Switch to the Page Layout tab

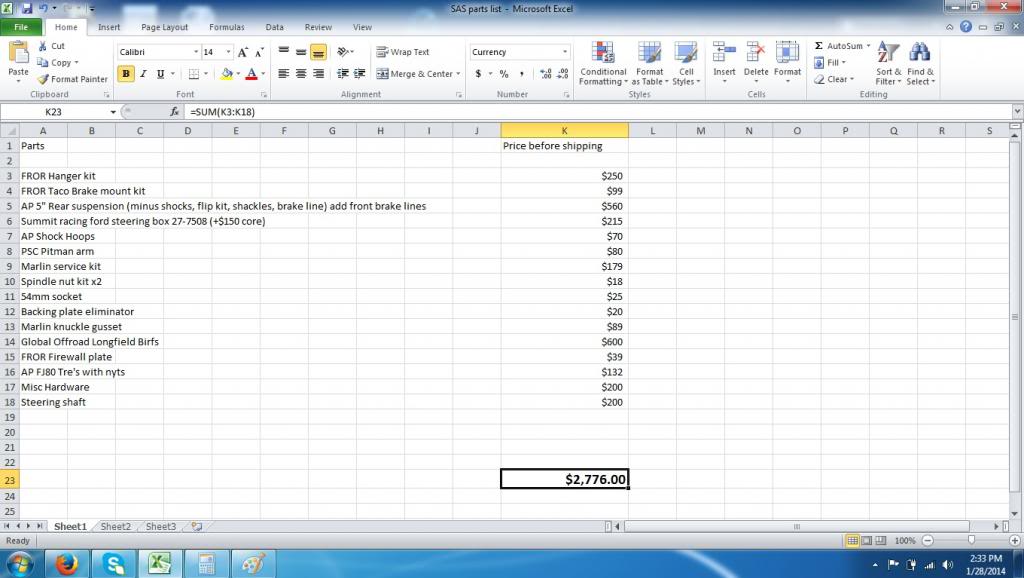165,27
